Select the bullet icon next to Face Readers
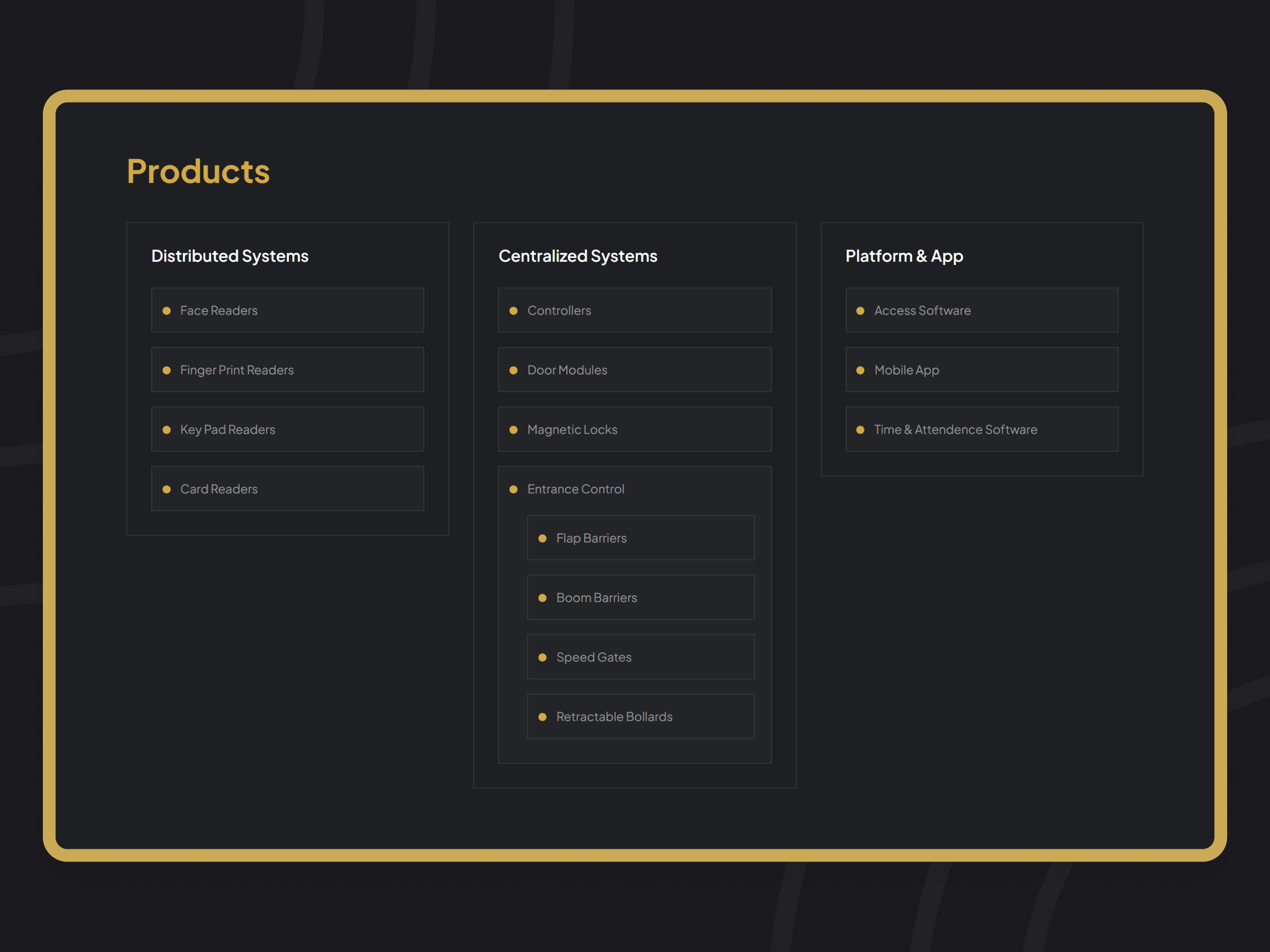 tap(167, 310)
